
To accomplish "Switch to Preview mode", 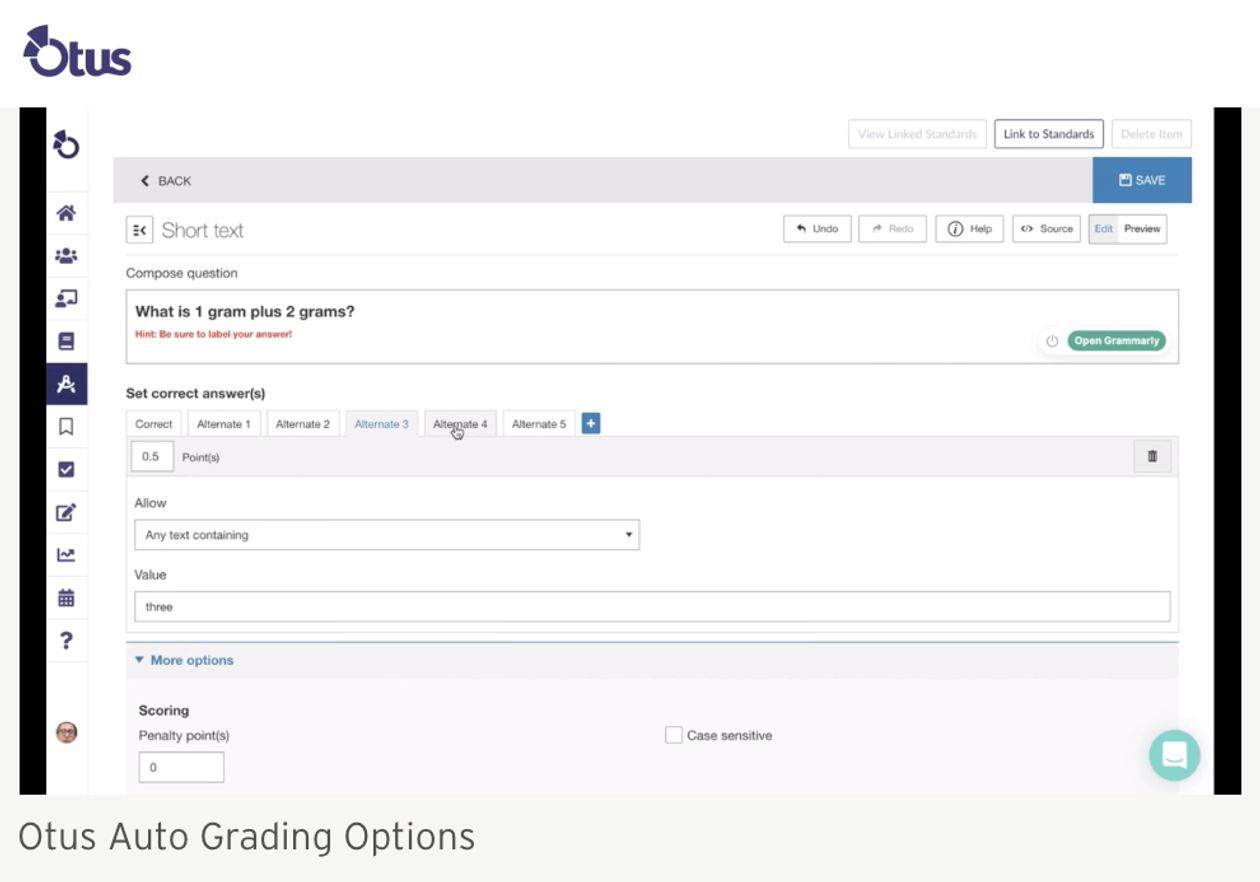I will (x=1142, y=229).
